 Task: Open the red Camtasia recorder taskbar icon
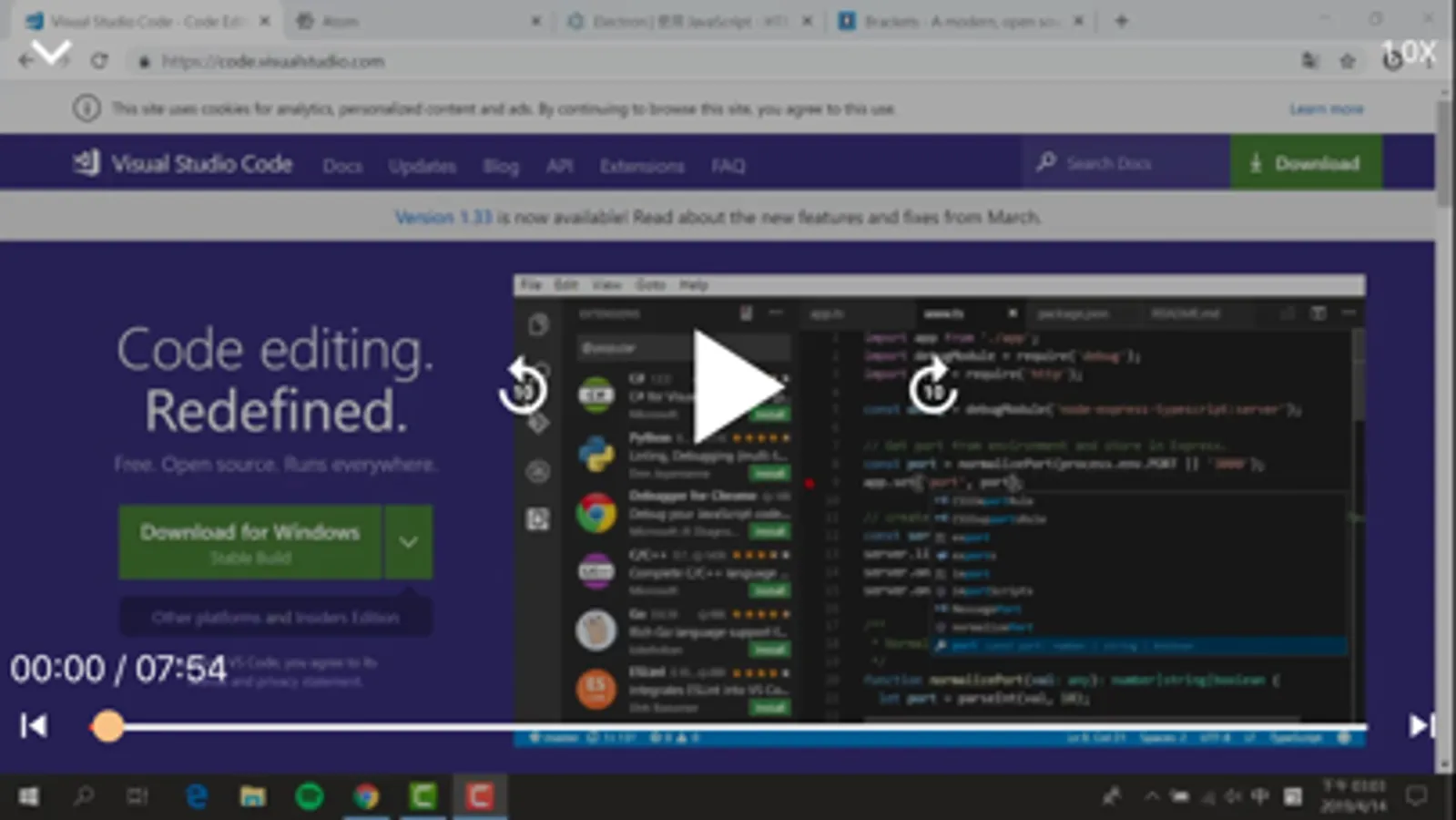(x=480, y=797)
